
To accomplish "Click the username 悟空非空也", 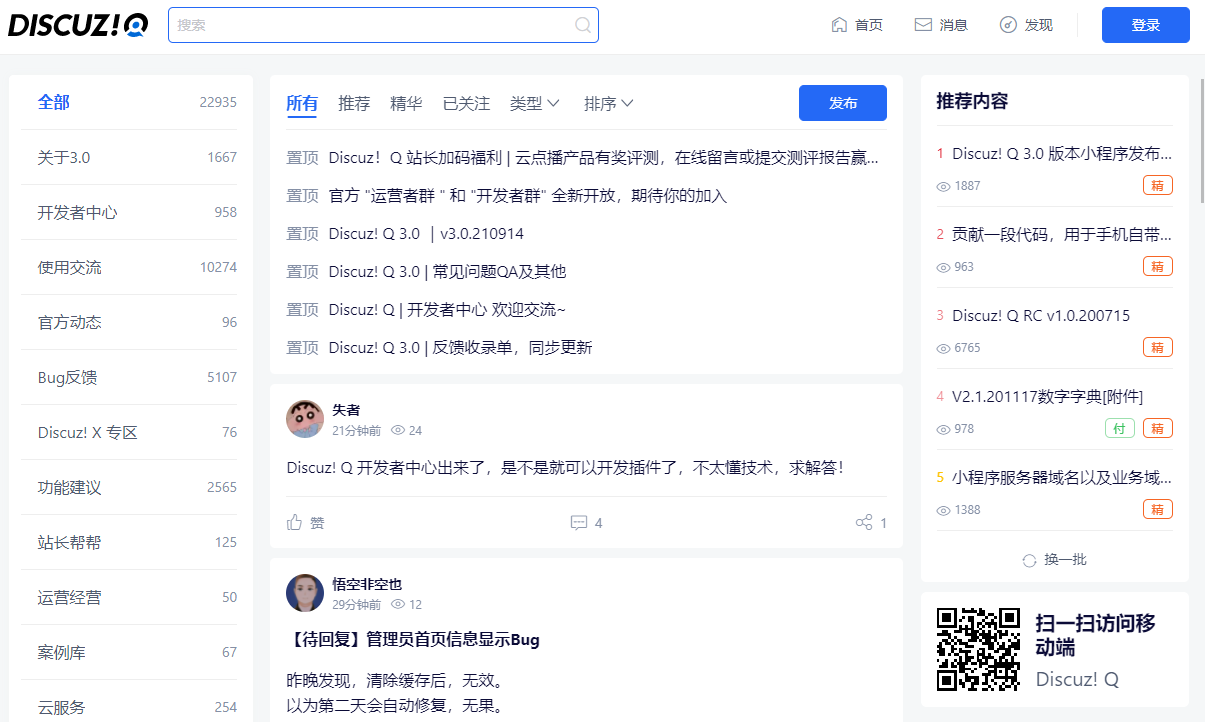I will 367,584.
